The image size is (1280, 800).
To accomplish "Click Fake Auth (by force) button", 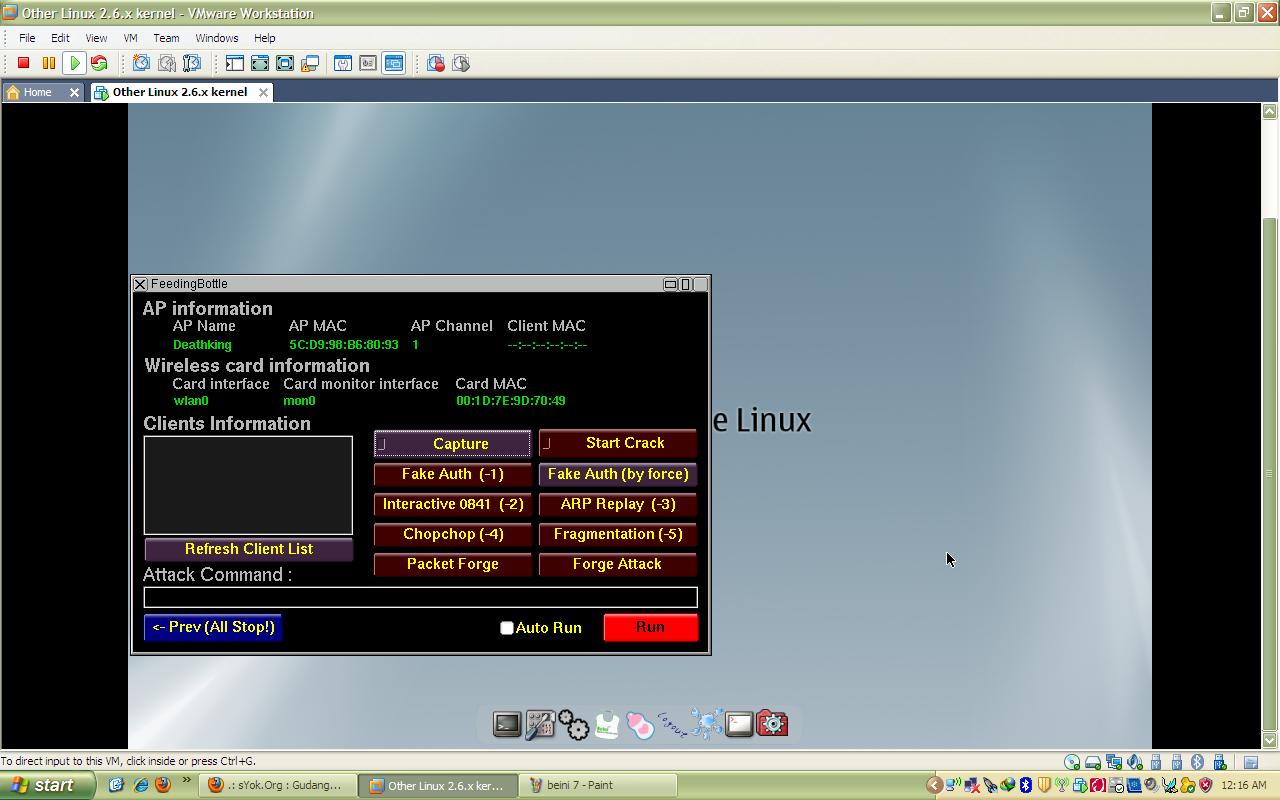I will pyautogui.click(x=617, y=474).
